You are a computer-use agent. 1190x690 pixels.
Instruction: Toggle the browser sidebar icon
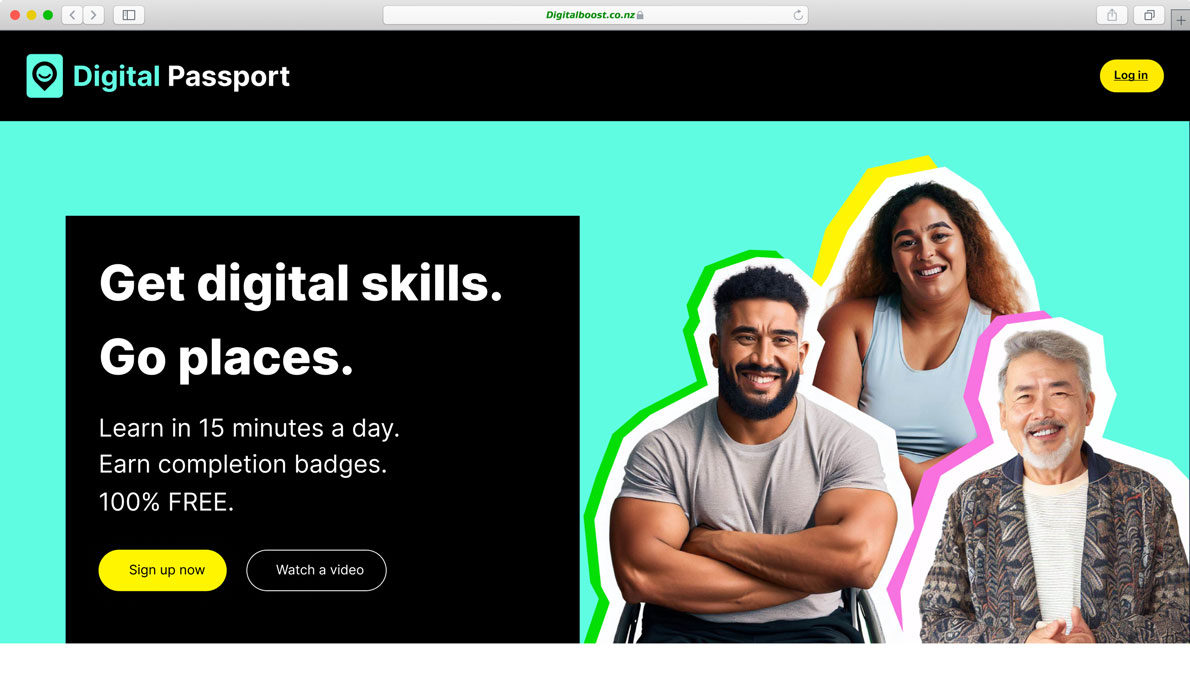[129, 15]
